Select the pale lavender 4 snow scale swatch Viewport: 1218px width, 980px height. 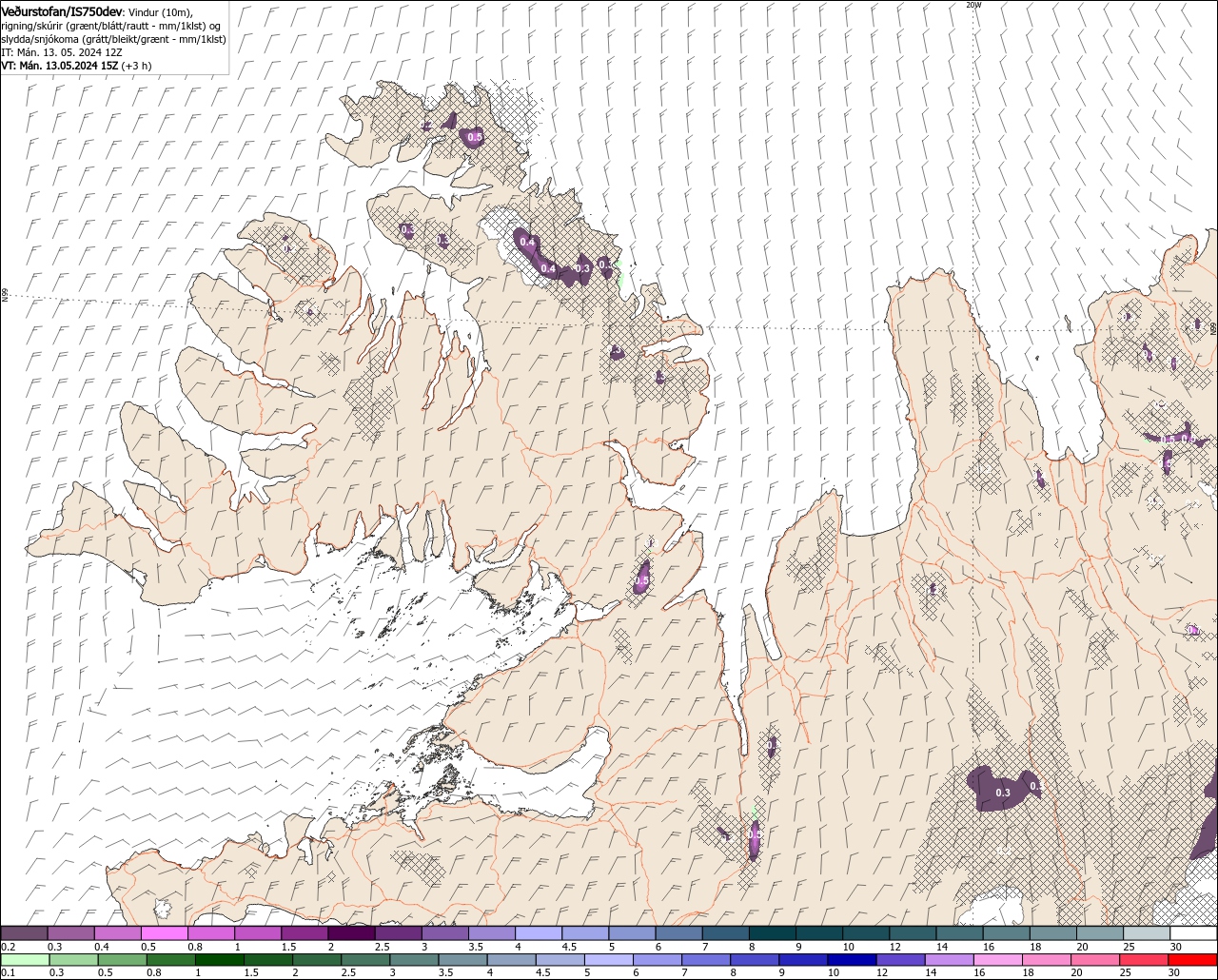coord(539,932)
